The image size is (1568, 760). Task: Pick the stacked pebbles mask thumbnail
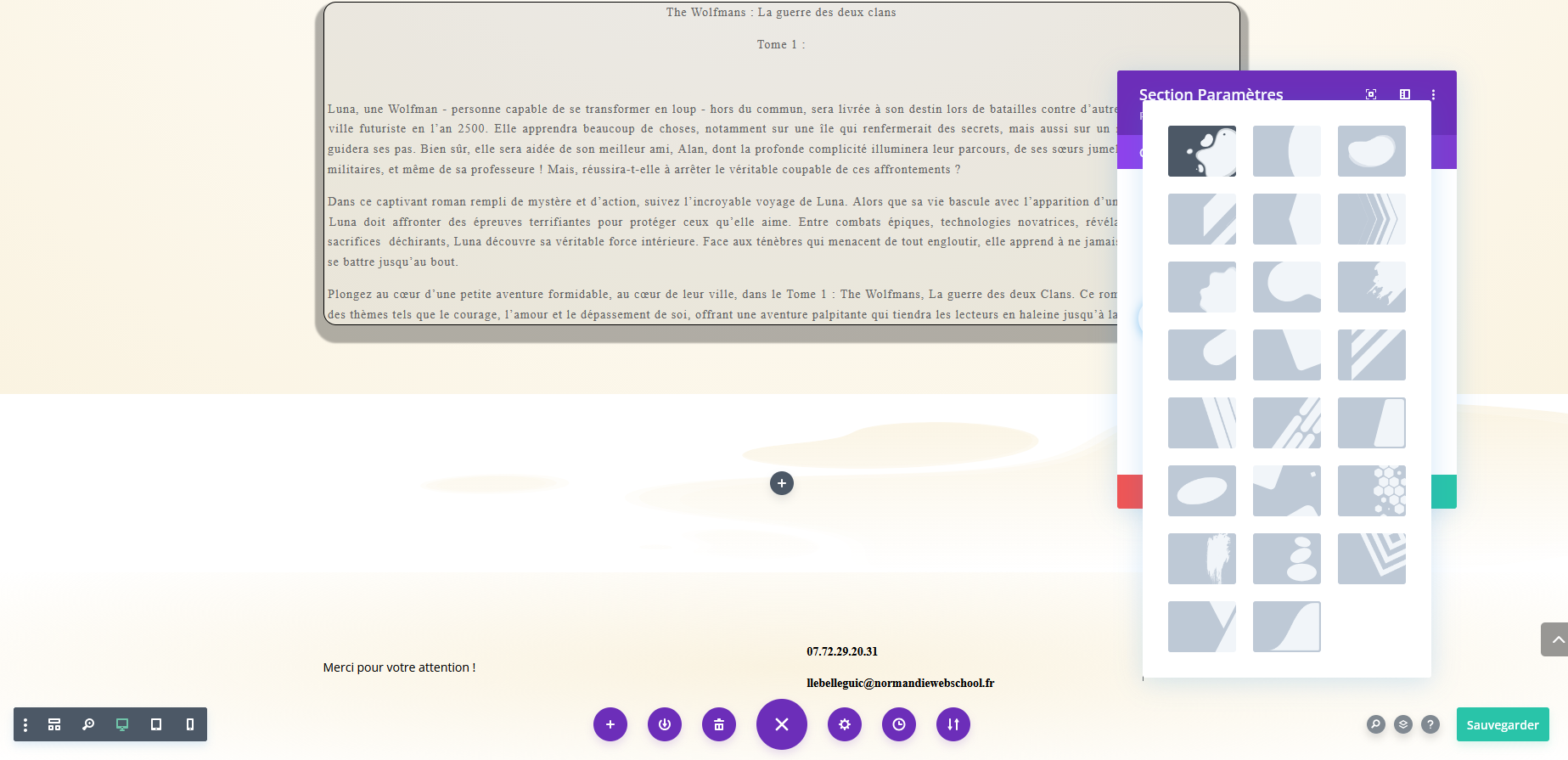pos(1287,559)
